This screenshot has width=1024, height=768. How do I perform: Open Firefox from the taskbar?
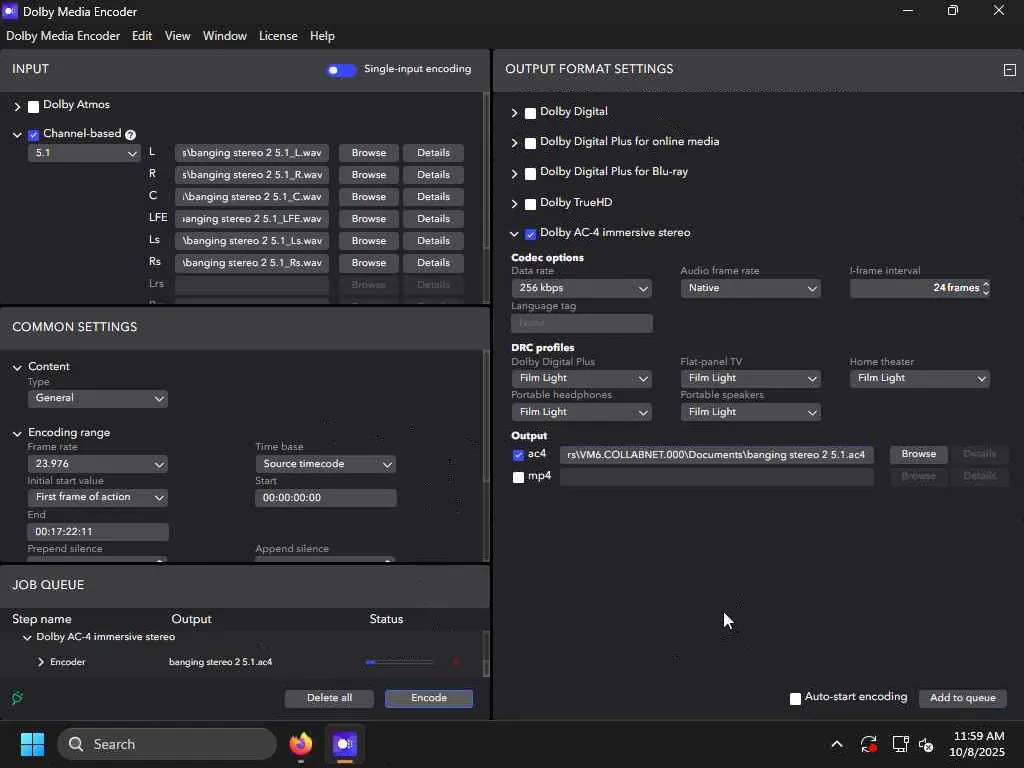click(x=301, y=744)
